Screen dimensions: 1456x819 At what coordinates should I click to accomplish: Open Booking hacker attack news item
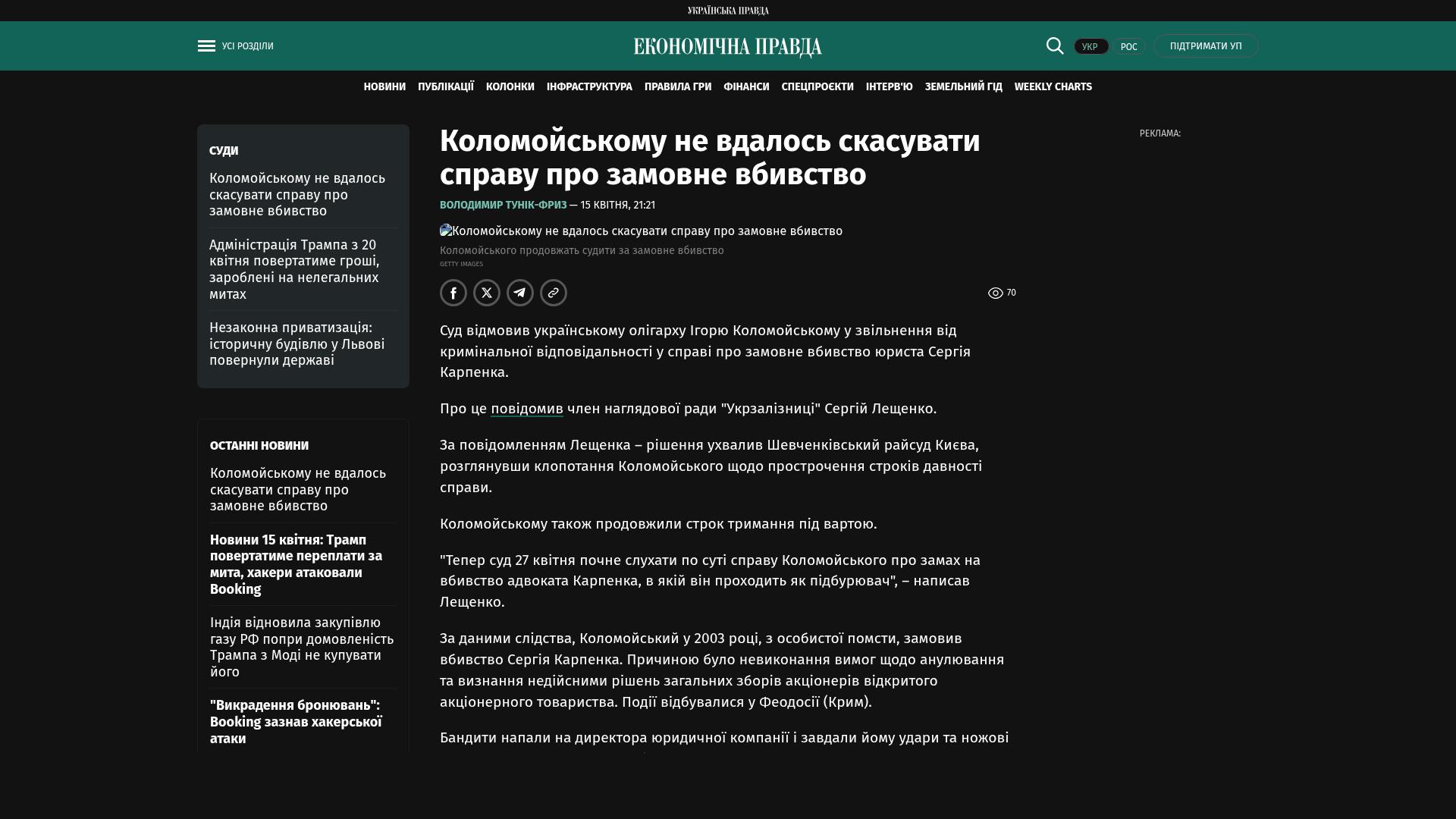coord(296,722)
